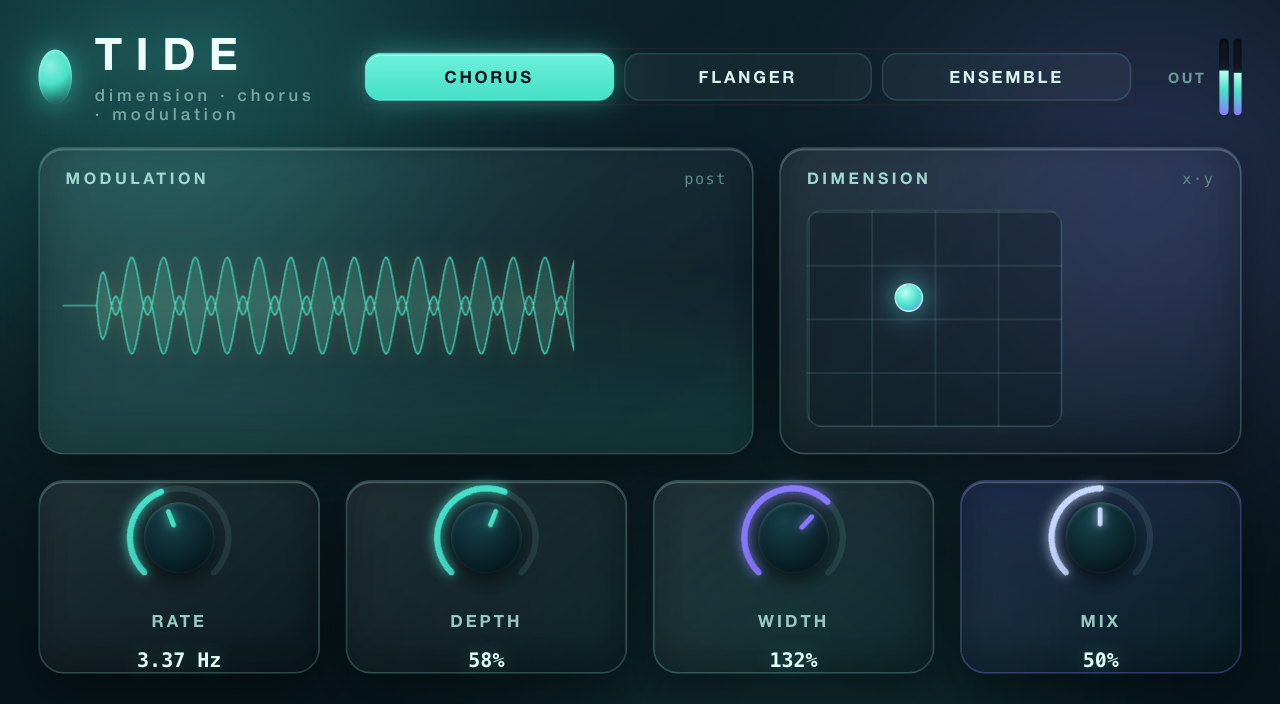Click the RATE label
This screenshot has width=1280, height=704.
pos(179,621)
